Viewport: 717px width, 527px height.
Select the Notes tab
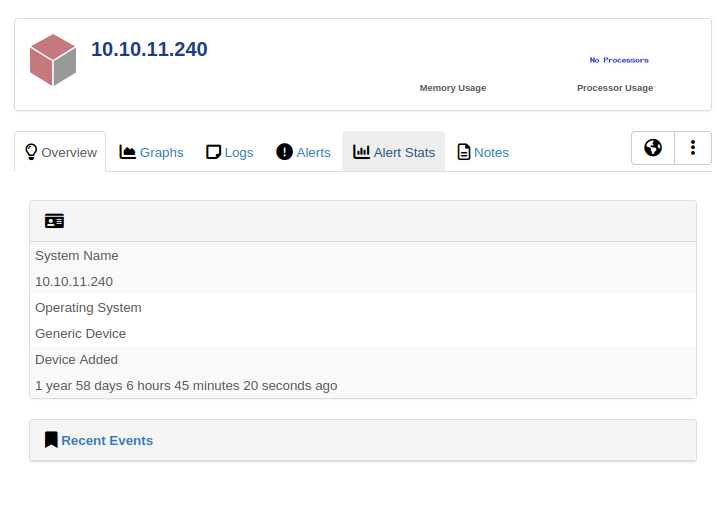pyautogui.click(x=491, y=153)
